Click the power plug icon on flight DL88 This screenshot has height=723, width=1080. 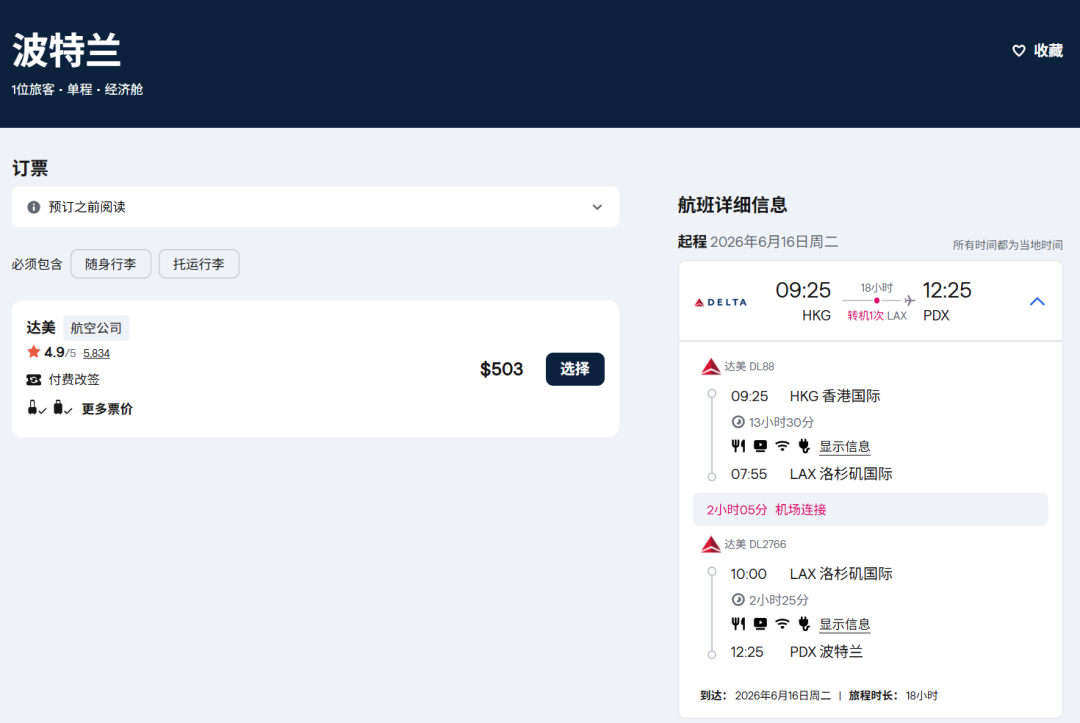pyautogui.click(x=803, y=446)
